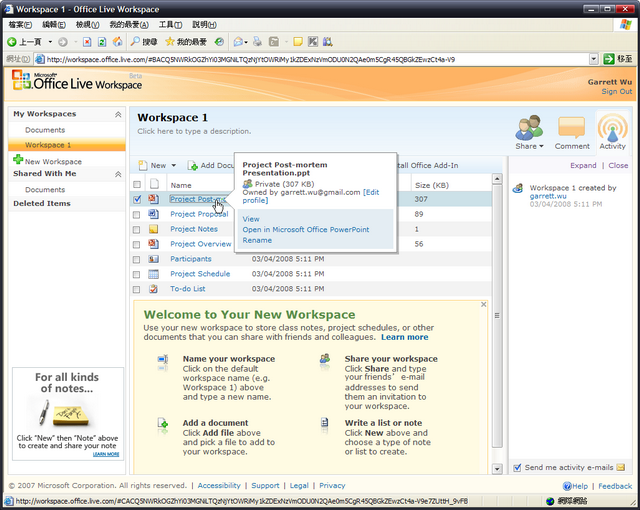Click the Word icon beside Project Proposal

tap(153, 214)
